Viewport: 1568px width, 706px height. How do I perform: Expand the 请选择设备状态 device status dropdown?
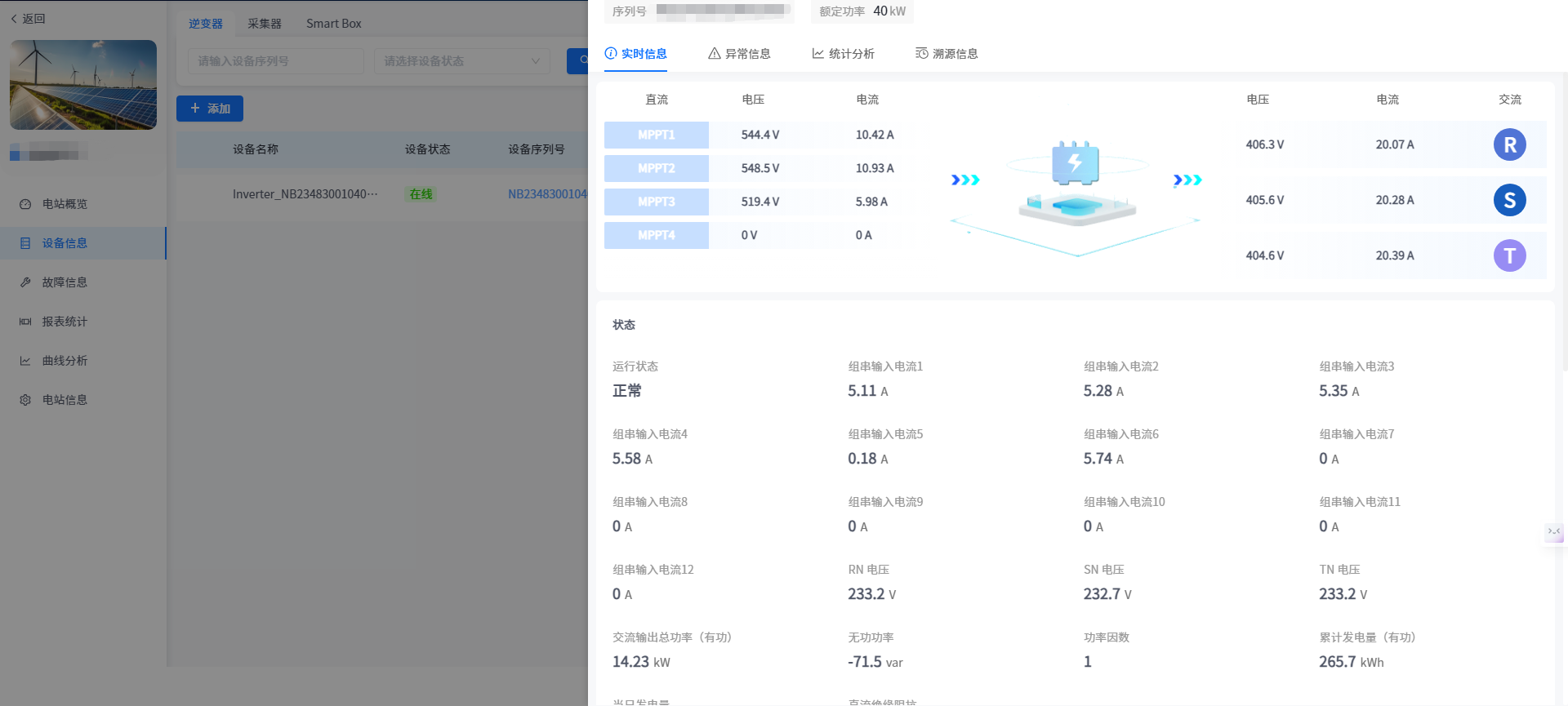pyautogui.click(x=461, y=61)
